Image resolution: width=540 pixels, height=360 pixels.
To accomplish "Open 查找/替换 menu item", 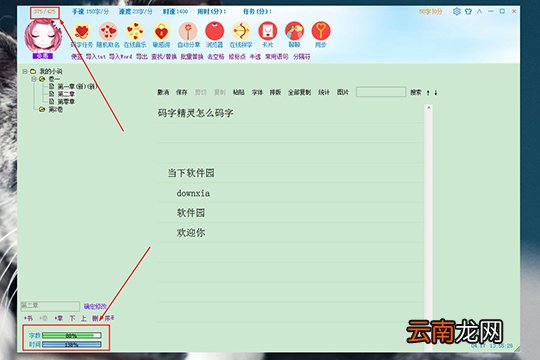I will [164, 56].
